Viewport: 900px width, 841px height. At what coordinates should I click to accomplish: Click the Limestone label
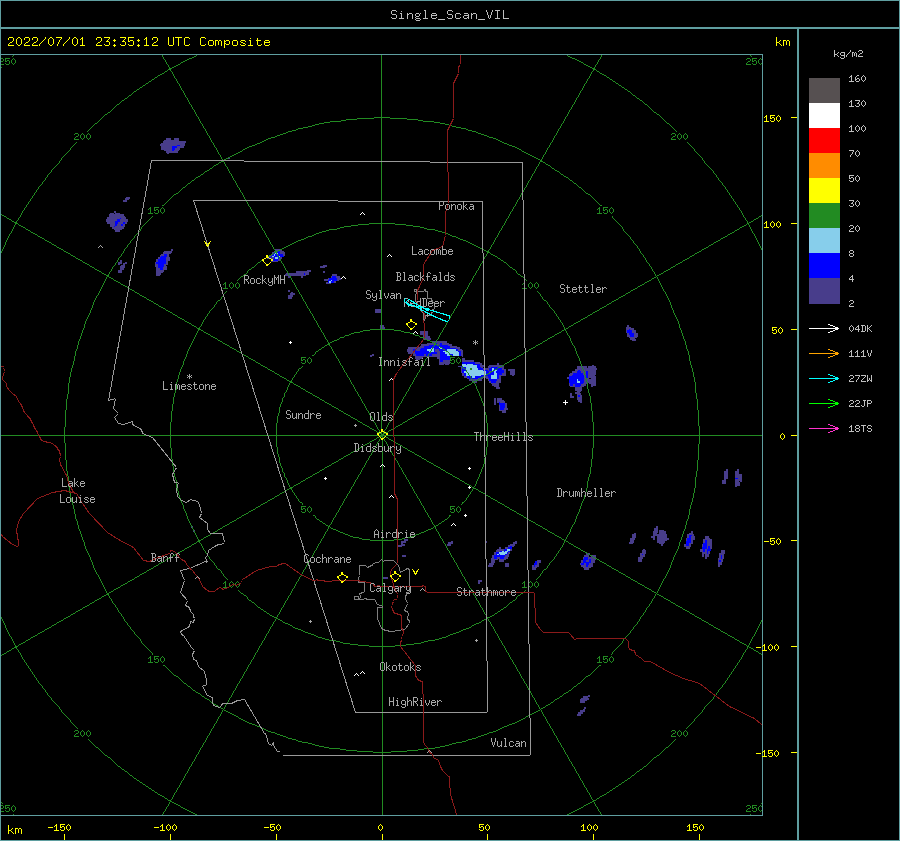tap(189, 386)
